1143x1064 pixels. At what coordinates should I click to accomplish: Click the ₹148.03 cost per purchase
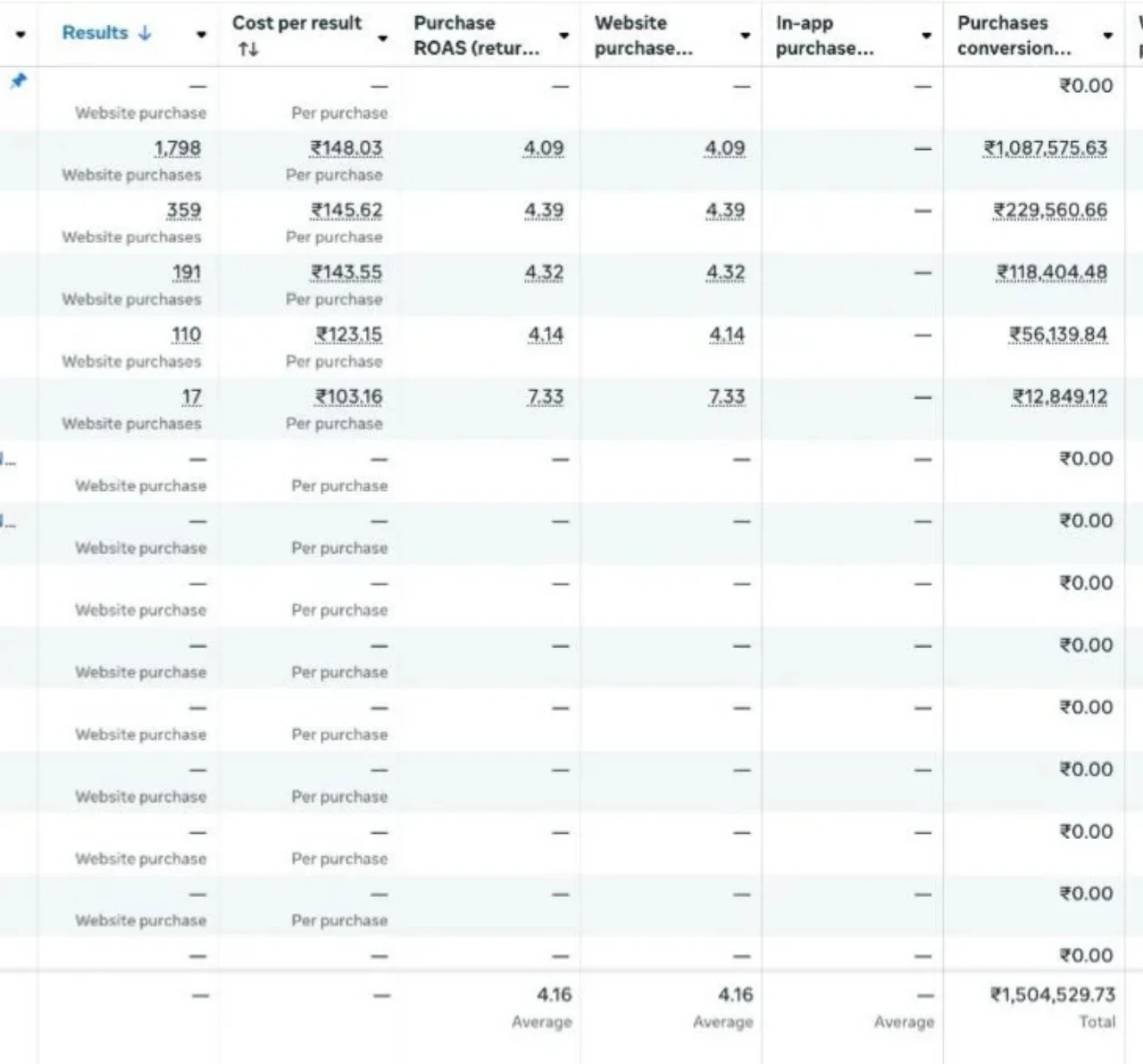click(x=346, y=148)
